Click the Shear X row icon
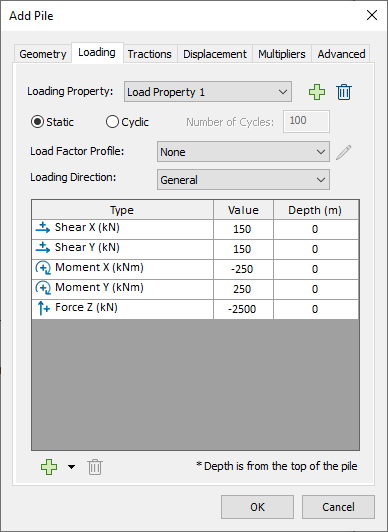Screen dimensions: 388x532 coord(43,227)
